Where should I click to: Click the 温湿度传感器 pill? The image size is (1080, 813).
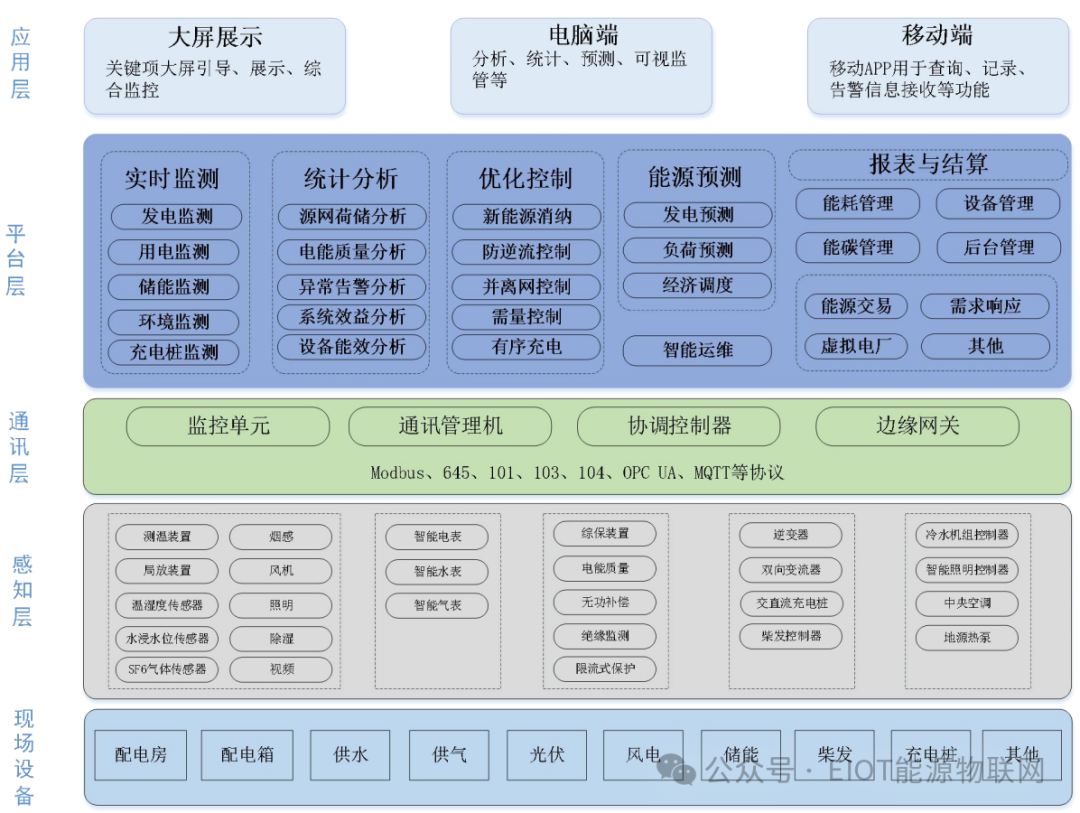(x=167, y=605)
